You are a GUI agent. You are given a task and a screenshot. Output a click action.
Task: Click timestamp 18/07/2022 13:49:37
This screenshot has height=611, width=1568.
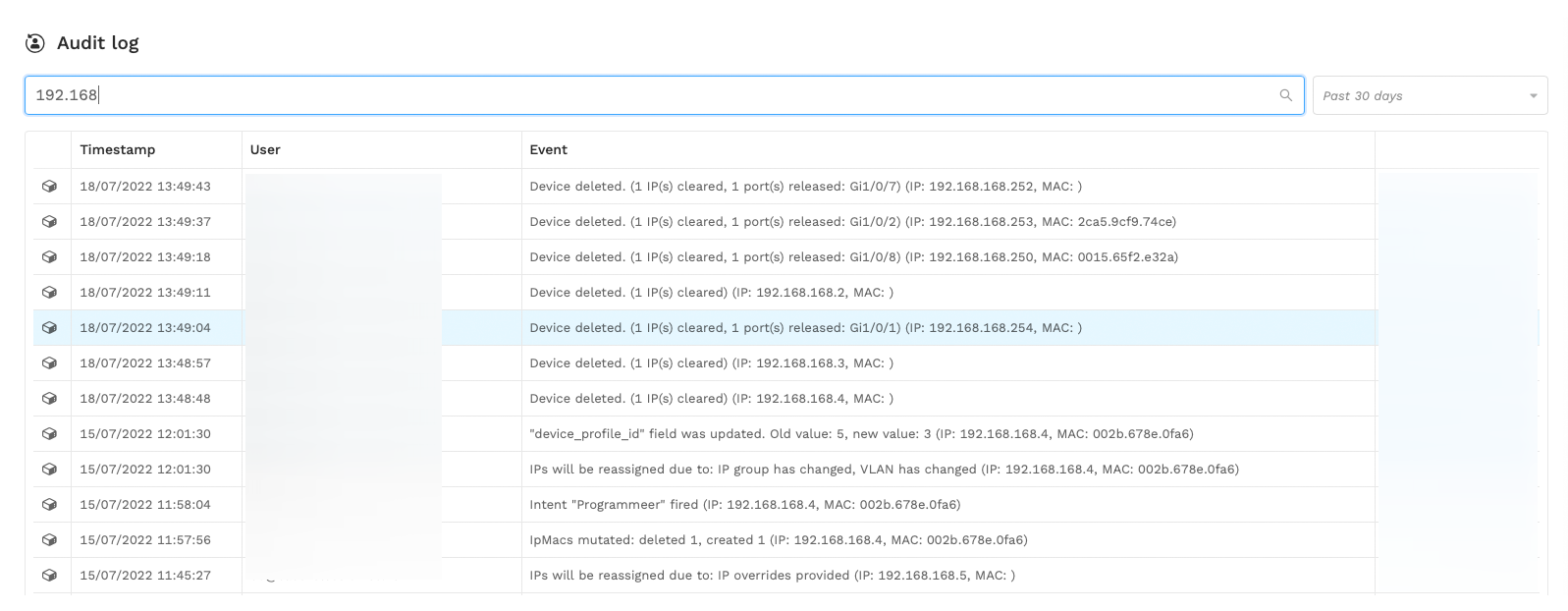point(145,222)
